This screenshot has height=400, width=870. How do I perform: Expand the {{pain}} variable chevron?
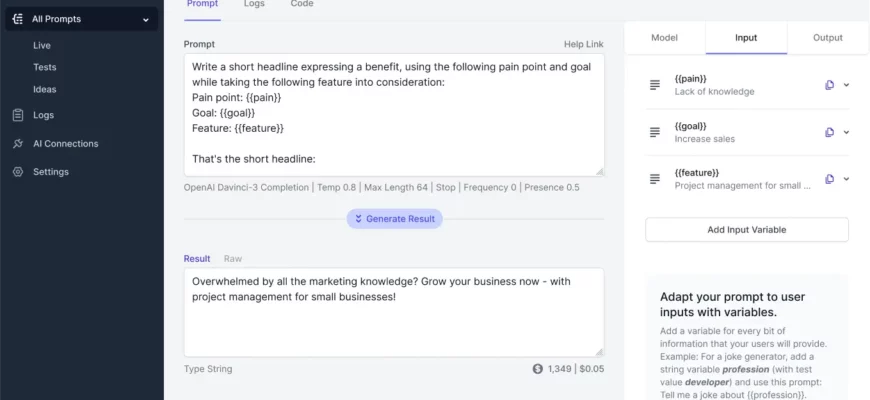[847, 85]
